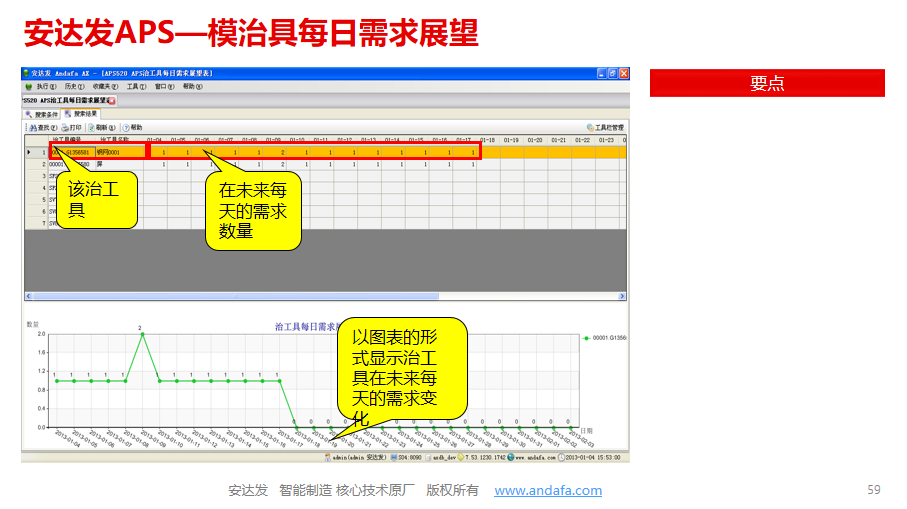The width and height of the screenshot is (907, 509).
Task: Click the grid's right scroll arrow
Action: (x=622, y=296)
